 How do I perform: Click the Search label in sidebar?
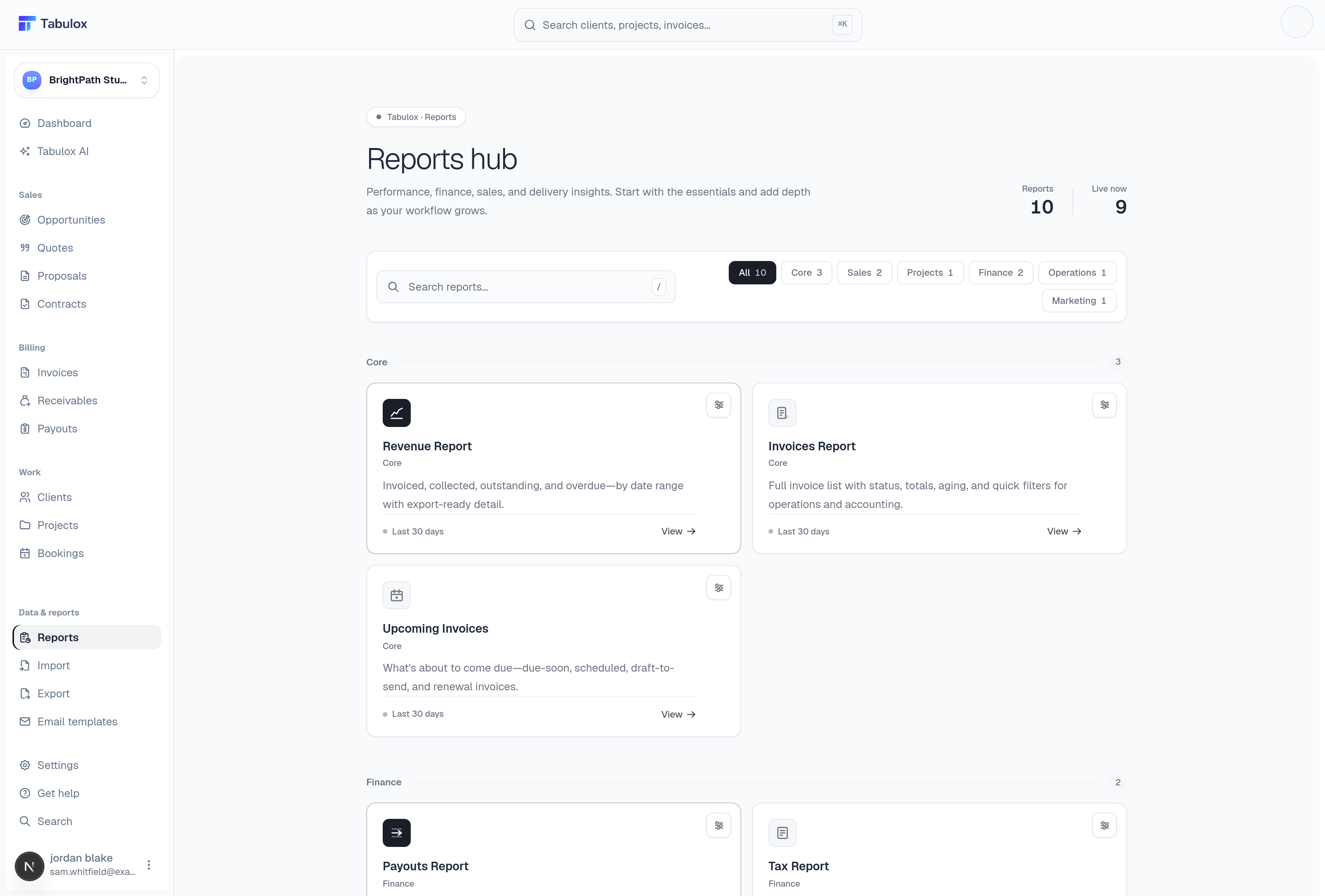point(55,821)
